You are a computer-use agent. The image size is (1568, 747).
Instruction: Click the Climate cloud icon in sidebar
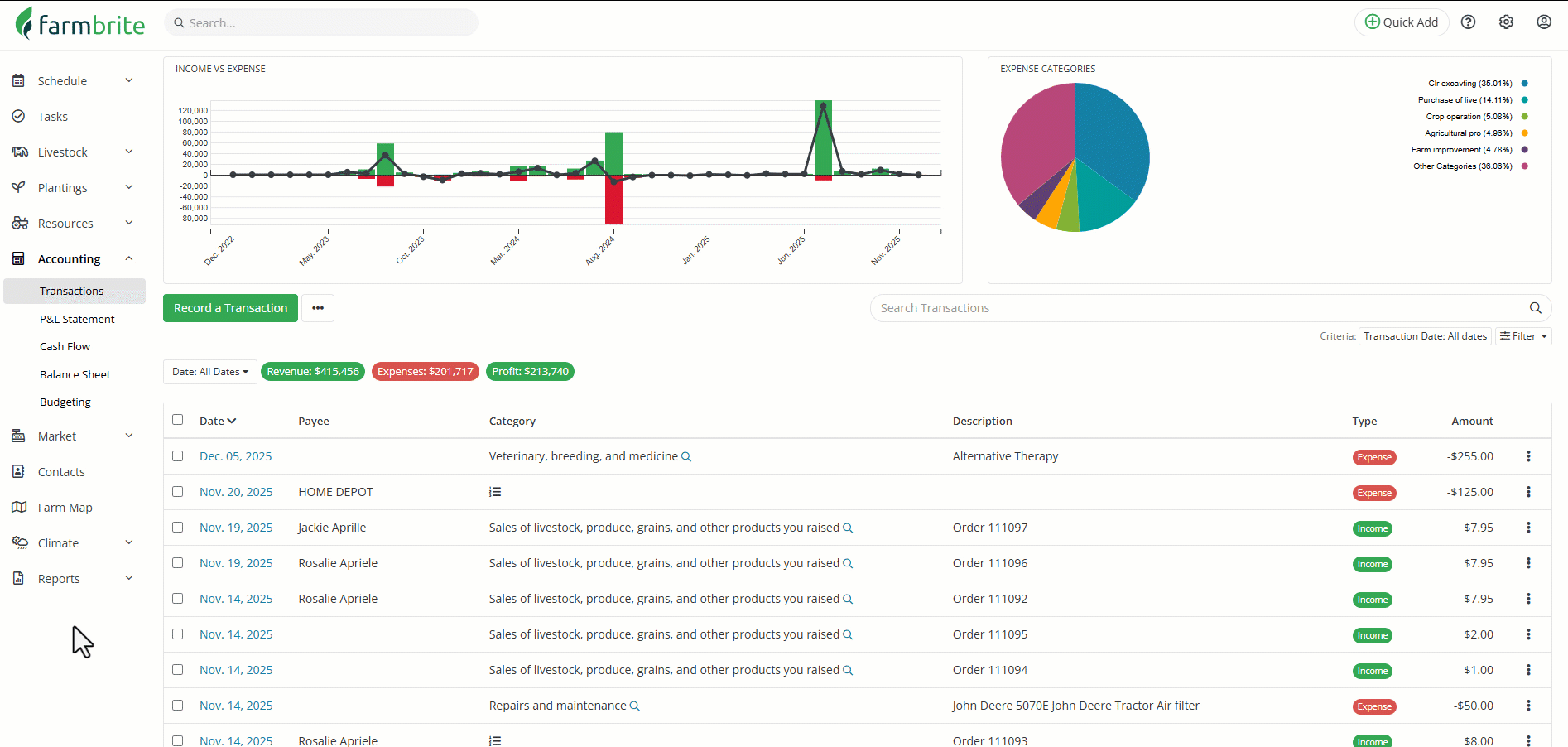20,542
